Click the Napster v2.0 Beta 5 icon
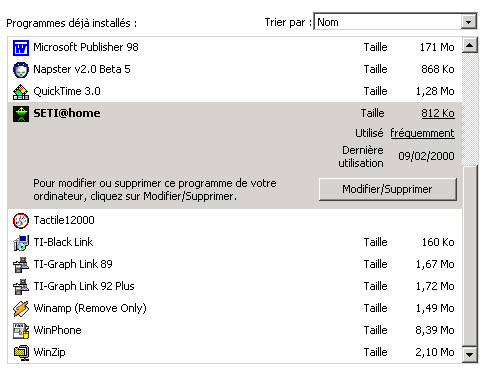Image resolution: width=489 pixels, height=376 pixels. 21,70
